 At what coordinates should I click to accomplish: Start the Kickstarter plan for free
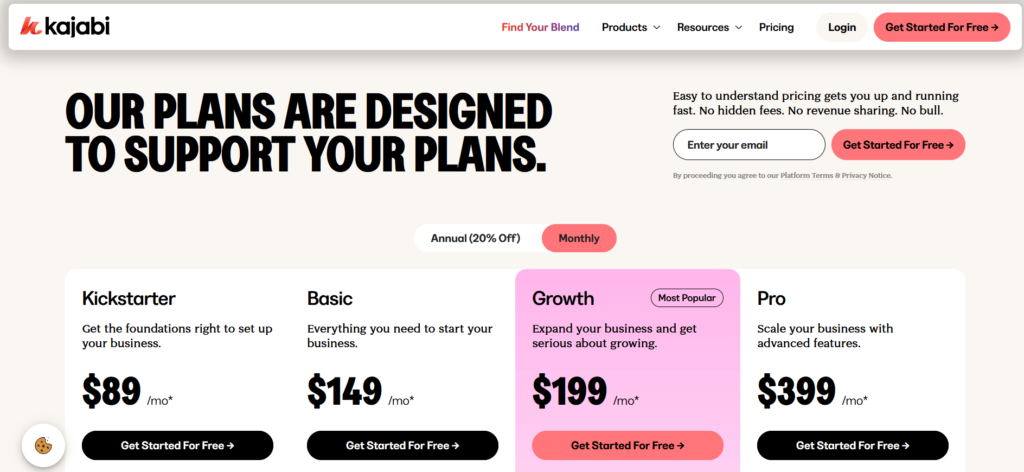[177, 445]
